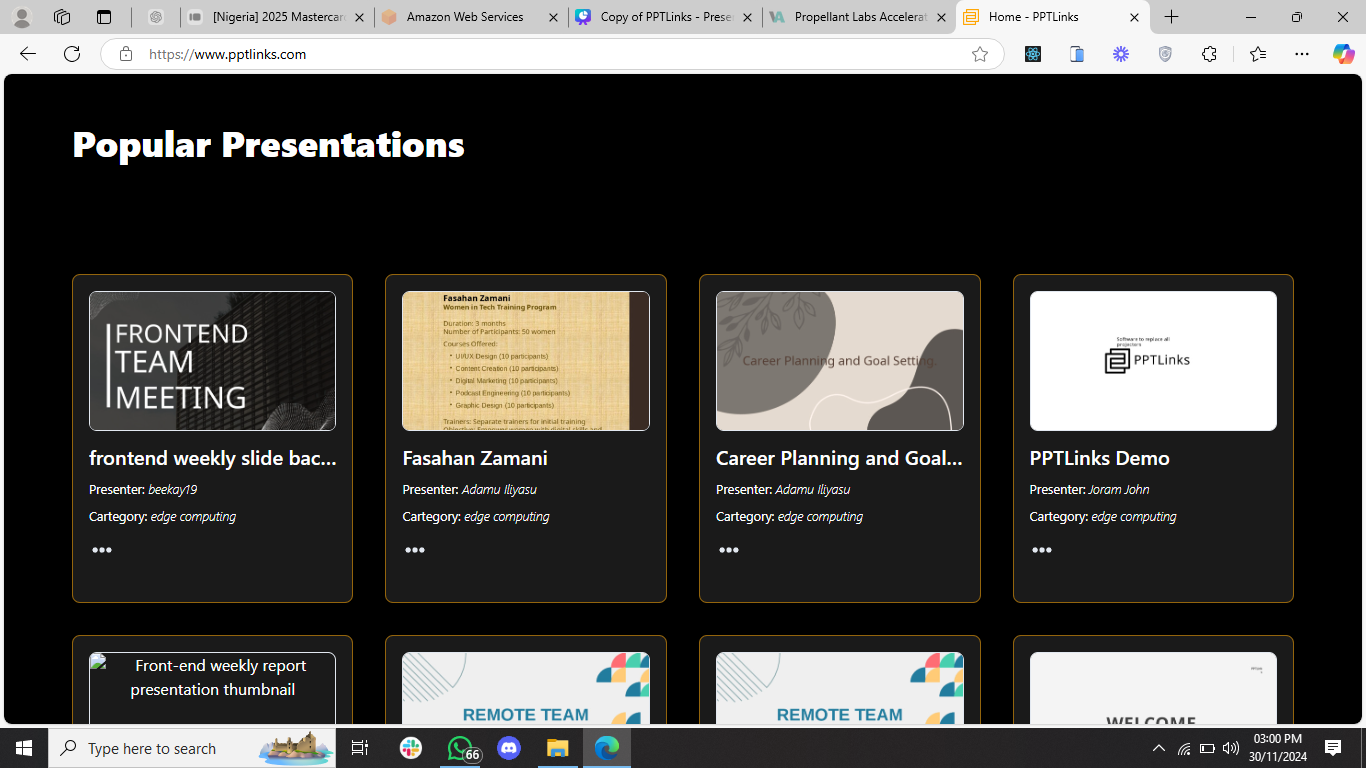Show hidden system tray icons
The image size is (1366, 768).
(x=1159, y=748)
